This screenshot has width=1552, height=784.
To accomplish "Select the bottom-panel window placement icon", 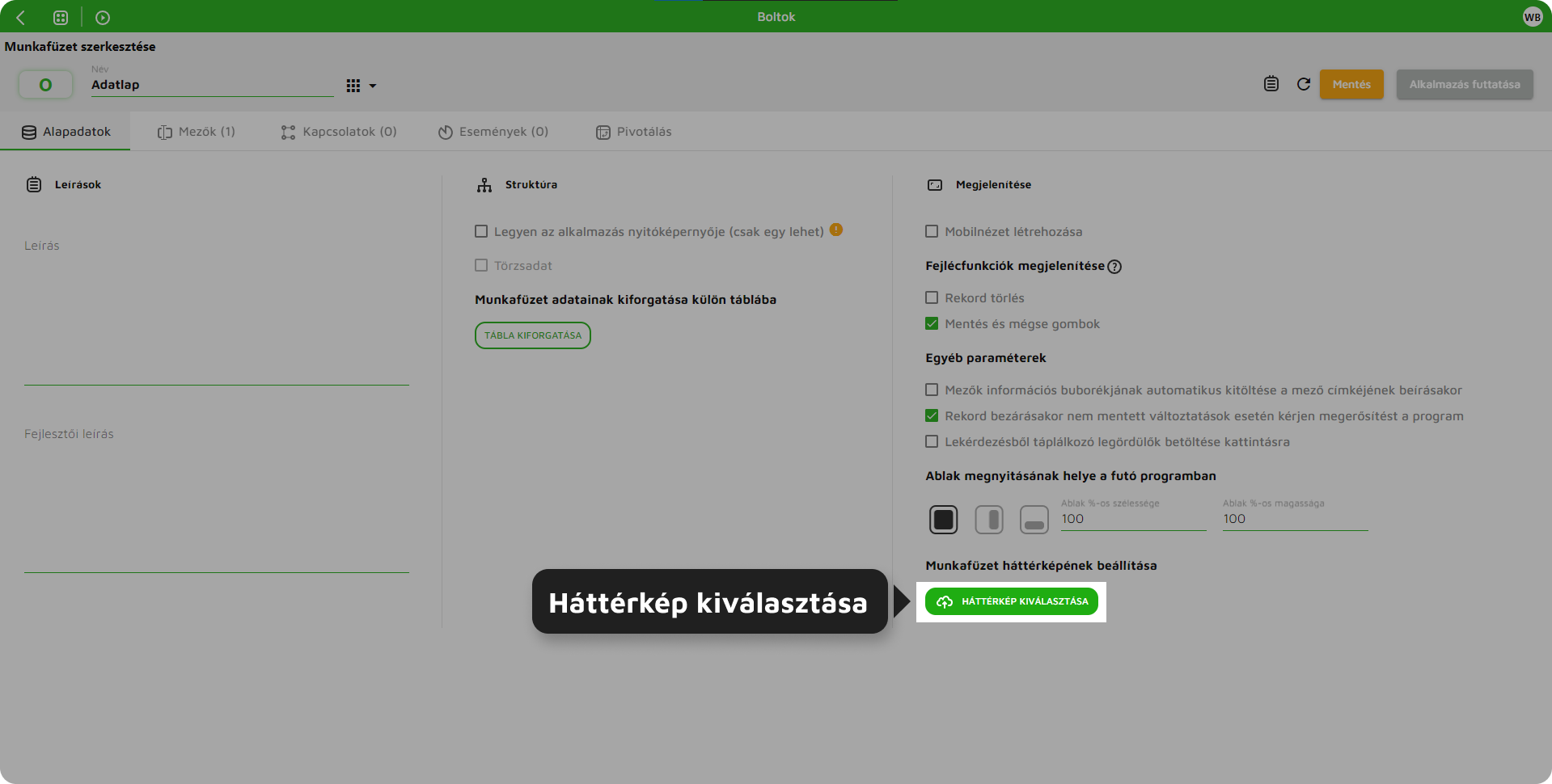I will pos(1034,520).
